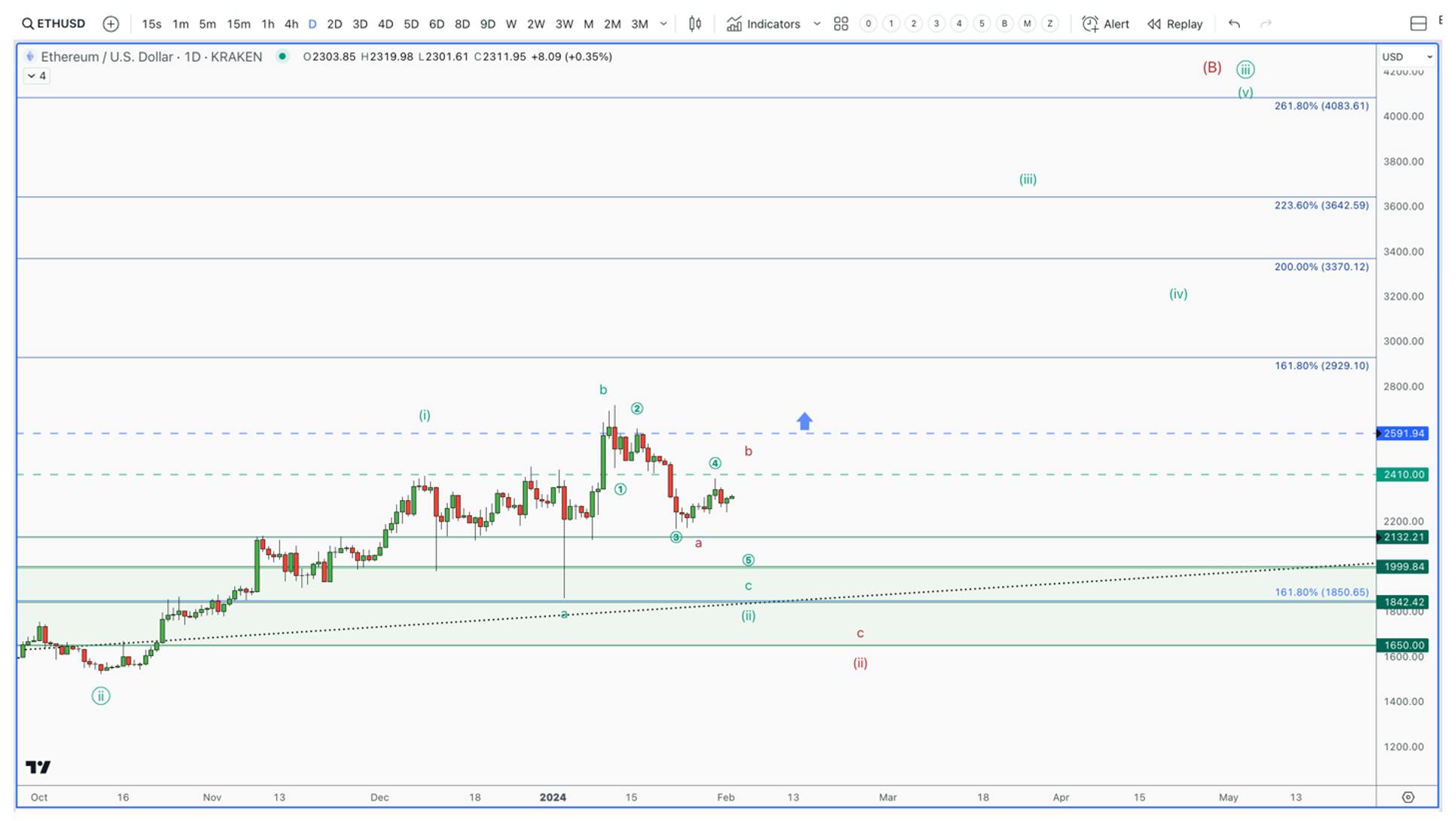Open the layout setup icon
Viewport: 1456px width, 821px height.
point(1418,23)
